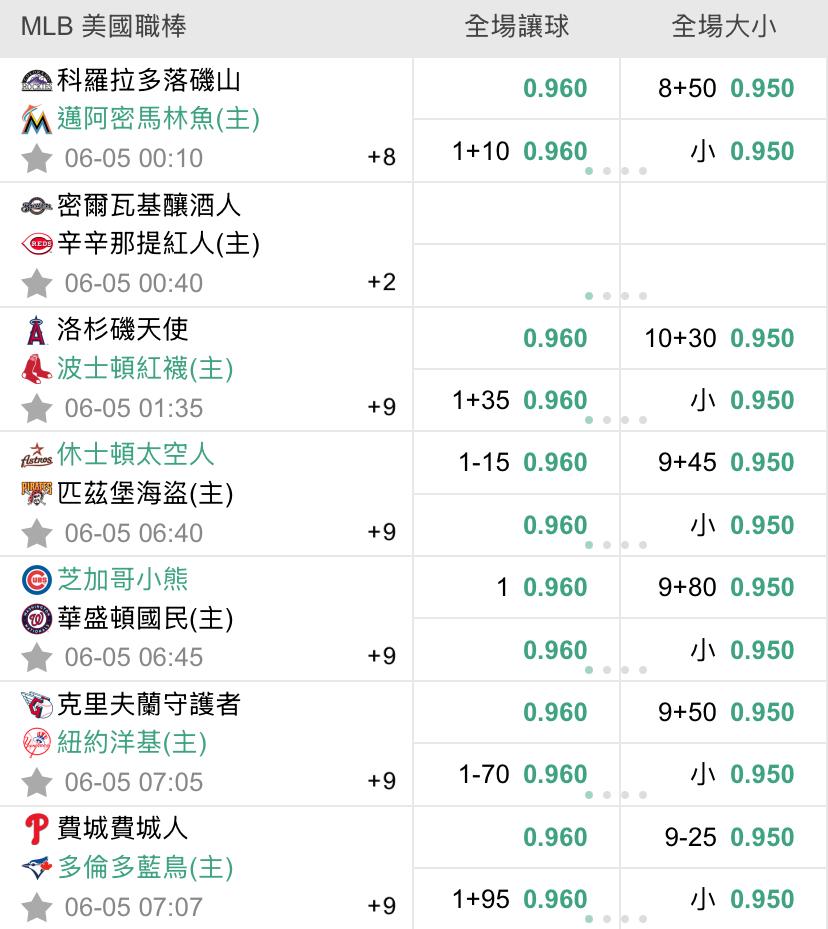The width and height of the screenshot is (828, 929).
Task: Click the Colorado Rockies team logo
Action: click(x=37, y=80)
